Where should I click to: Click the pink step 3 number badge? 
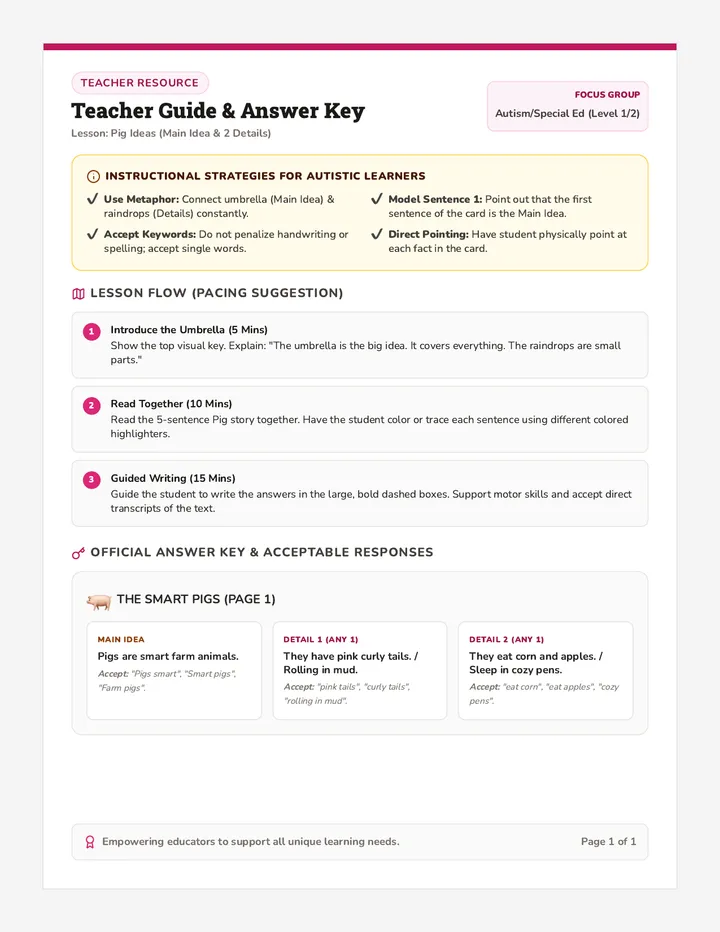pos(92,480)
